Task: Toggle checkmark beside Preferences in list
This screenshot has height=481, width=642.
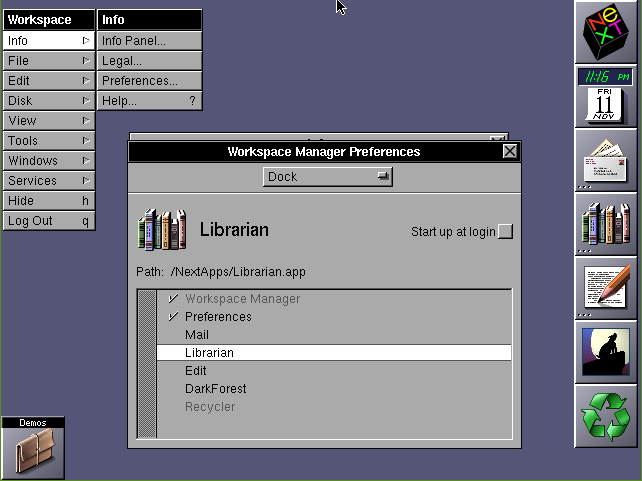Action: pyautogui.click(x=173, y=316)
